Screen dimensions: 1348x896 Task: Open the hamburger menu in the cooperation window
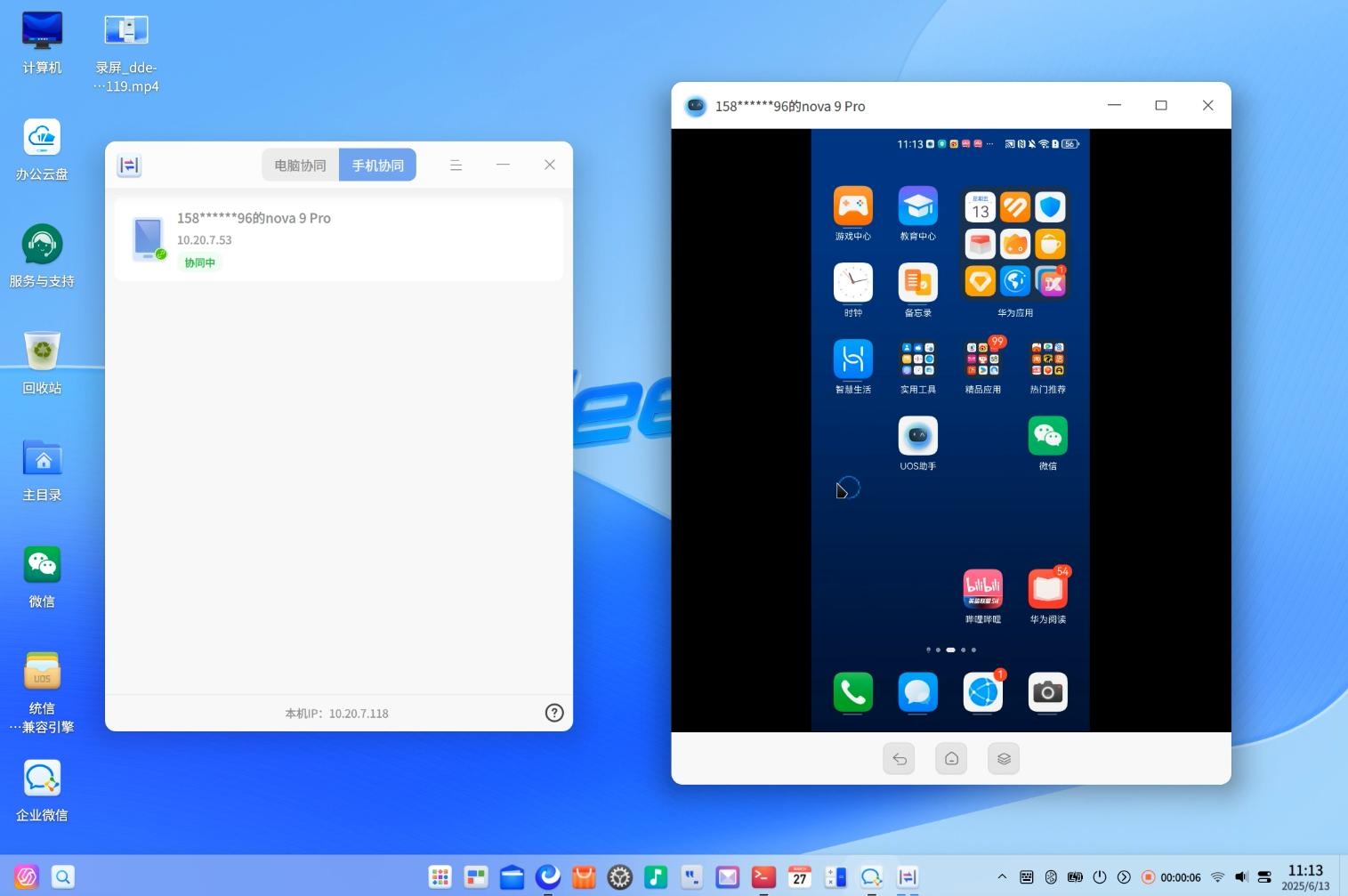point(456,165)
